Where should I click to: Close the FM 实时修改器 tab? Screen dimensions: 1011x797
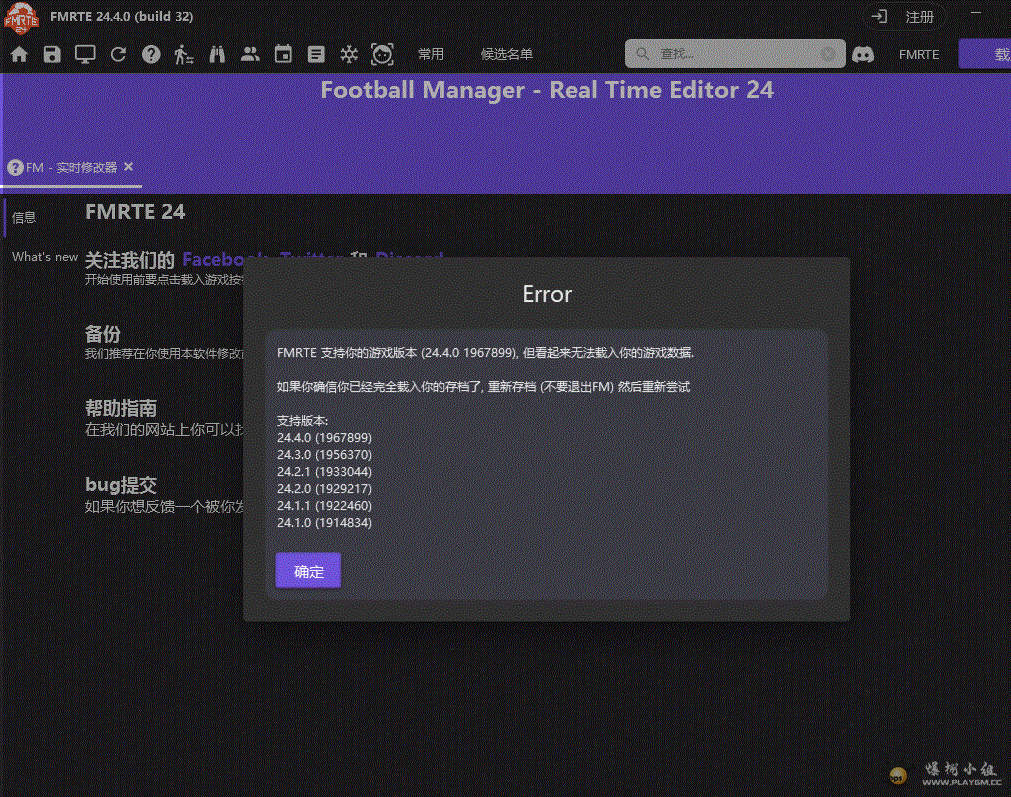128,167
